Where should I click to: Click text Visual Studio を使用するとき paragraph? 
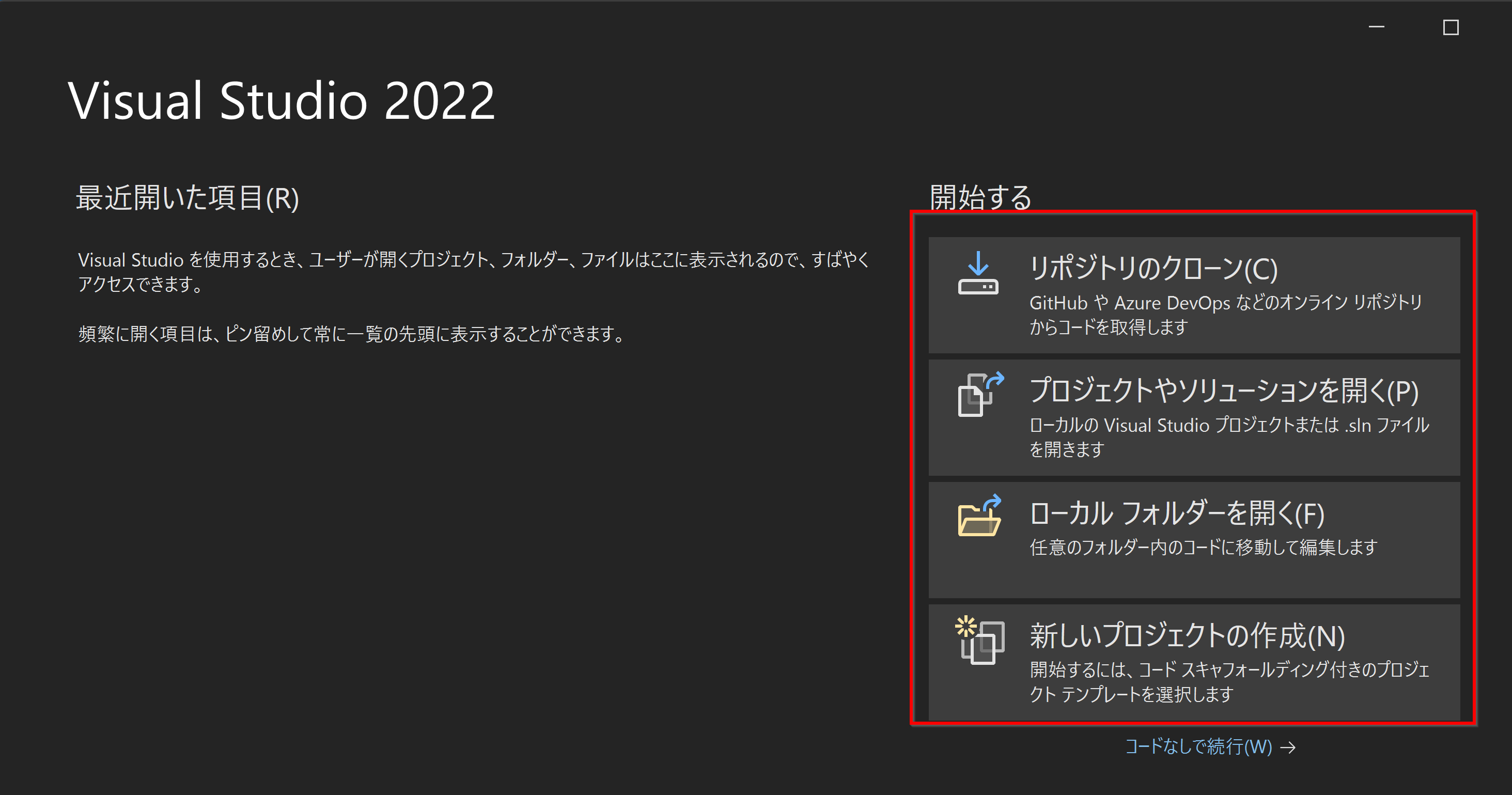tap(473, 272)
